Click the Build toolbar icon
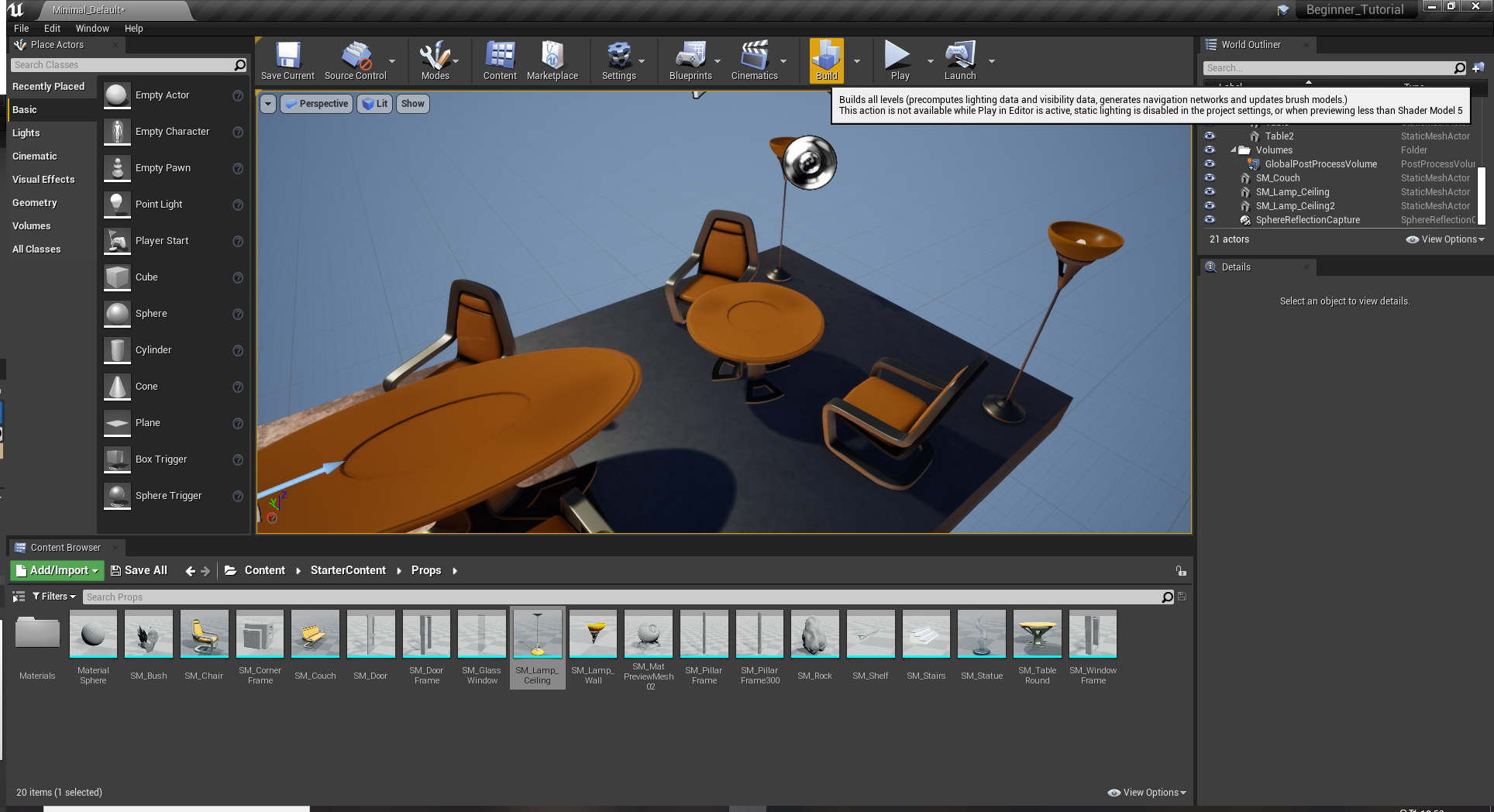Screen dimensions: 1494x812 click(x=827, y=61)
